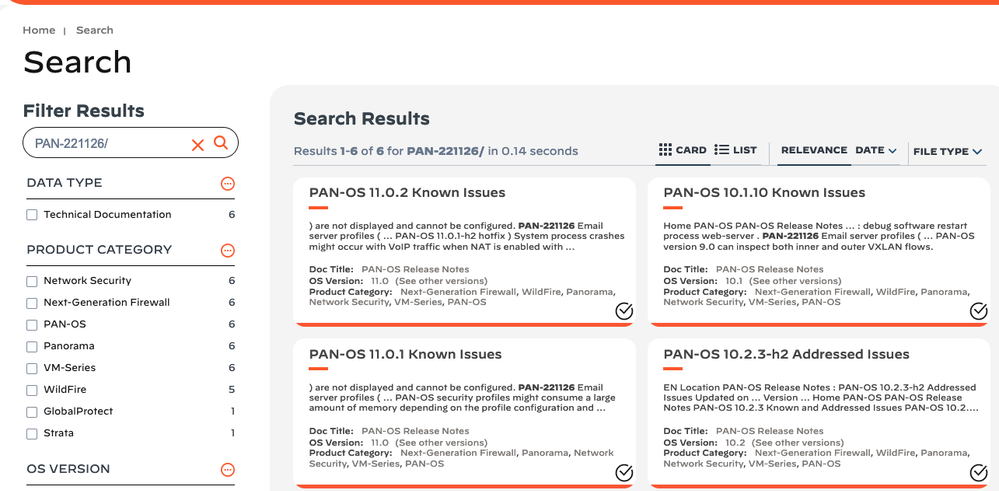
Task: Check the Next-Generation Firewall filter
Action: (32, 303)
